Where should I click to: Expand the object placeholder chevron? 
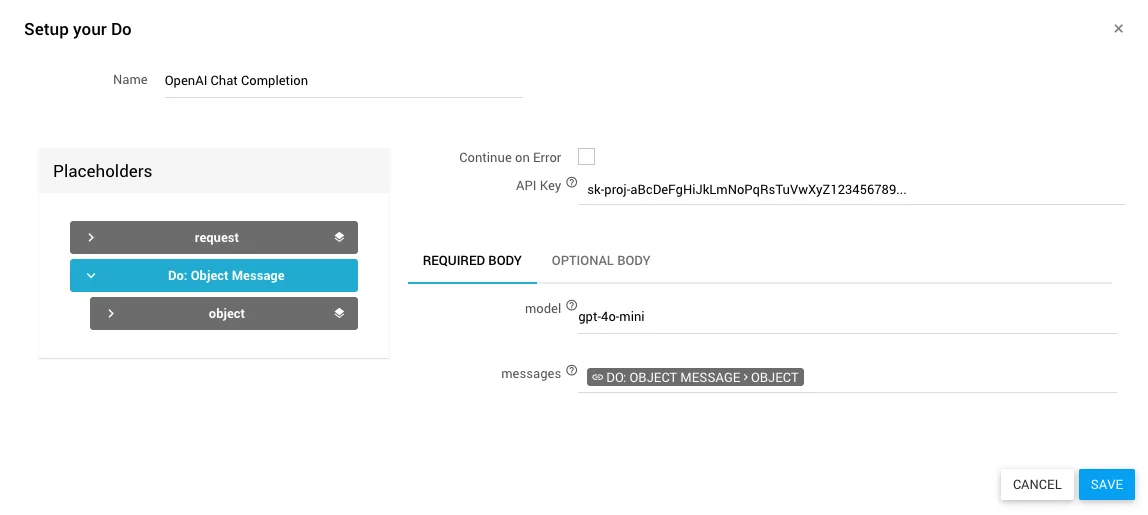(x=111, y=313)
